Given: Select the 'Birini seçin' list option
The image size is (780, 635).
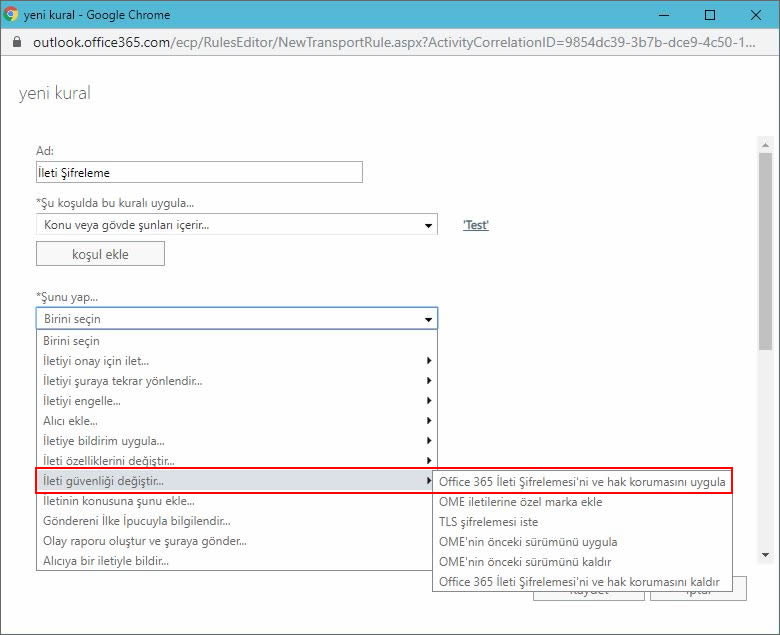Looking at the screenshot, I should tap(236, 341).
